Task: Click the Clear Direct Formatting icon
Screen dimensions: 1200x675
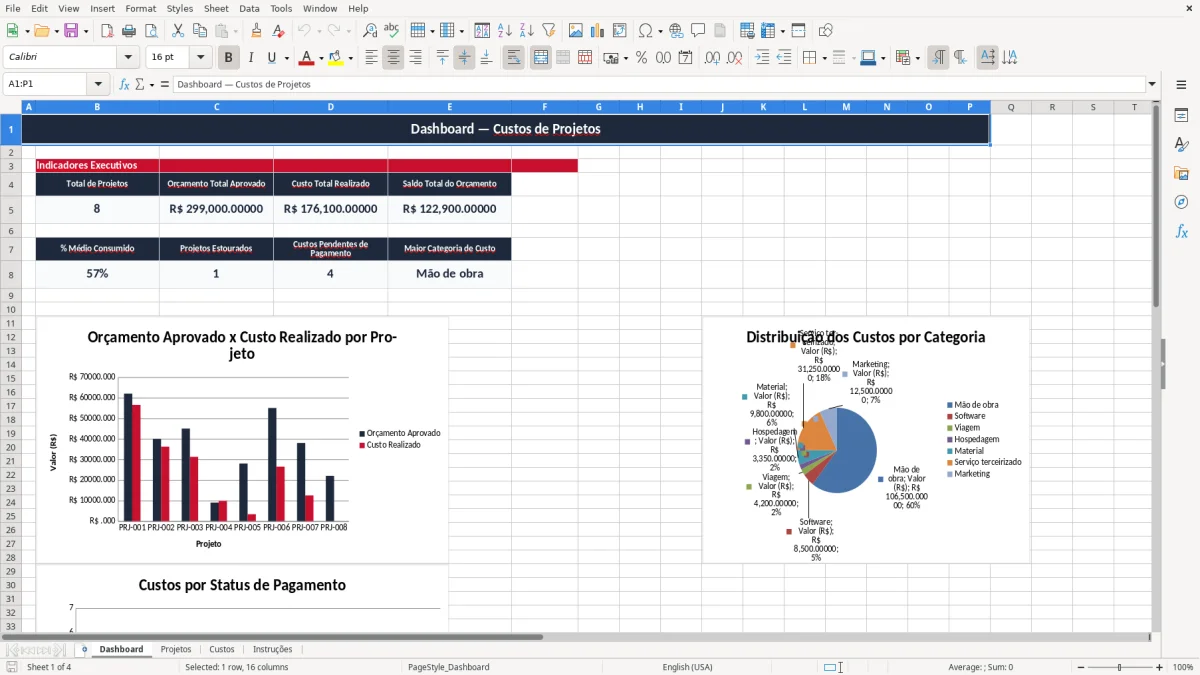Action: click(278, 31)
